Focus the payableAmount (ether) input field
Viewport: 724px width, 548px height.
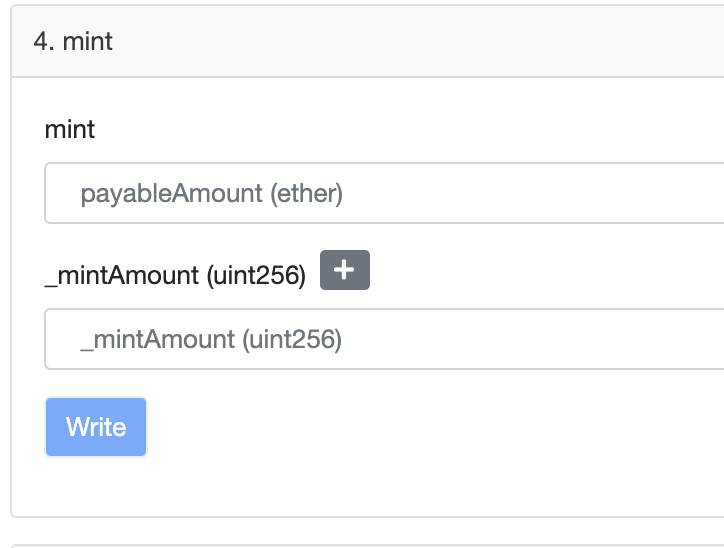click(384, 193)
